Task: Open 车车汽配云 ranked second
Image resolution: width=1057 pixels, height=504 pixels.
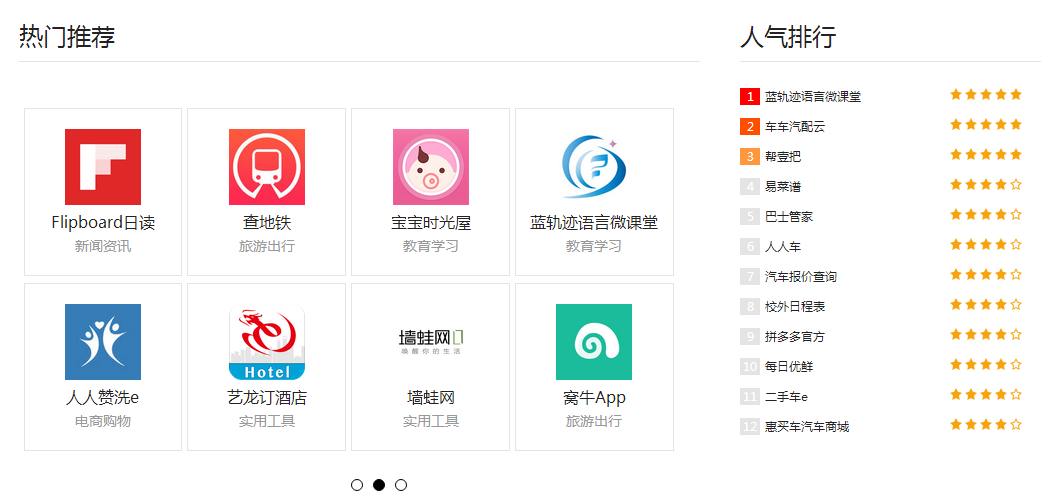Action: [x=795, y=127]
